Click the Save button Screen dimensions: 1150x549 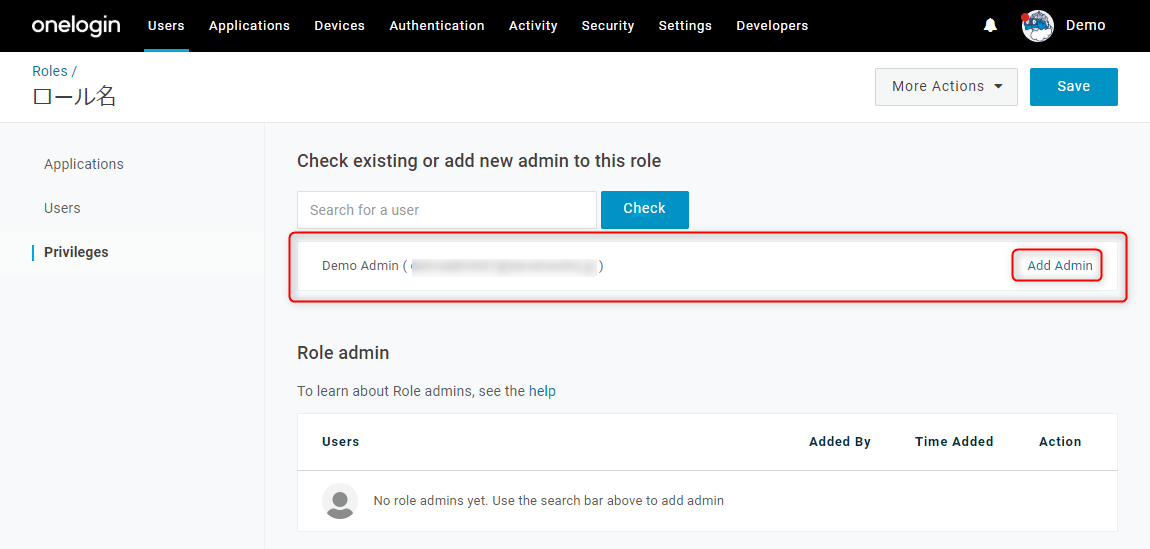click(1074, 86)
